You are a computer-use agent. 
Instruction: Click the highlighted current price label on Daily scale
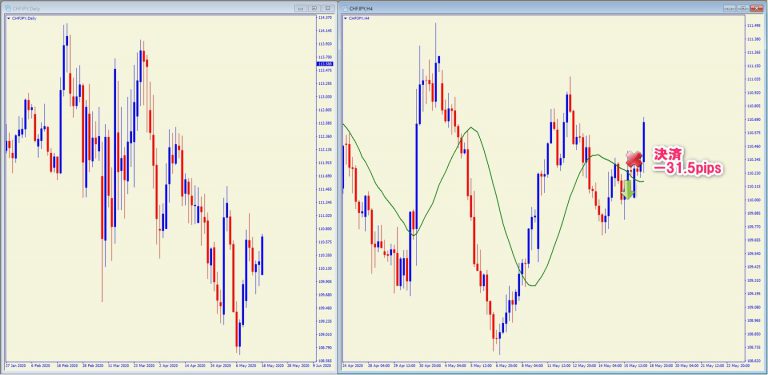(325, 64)
